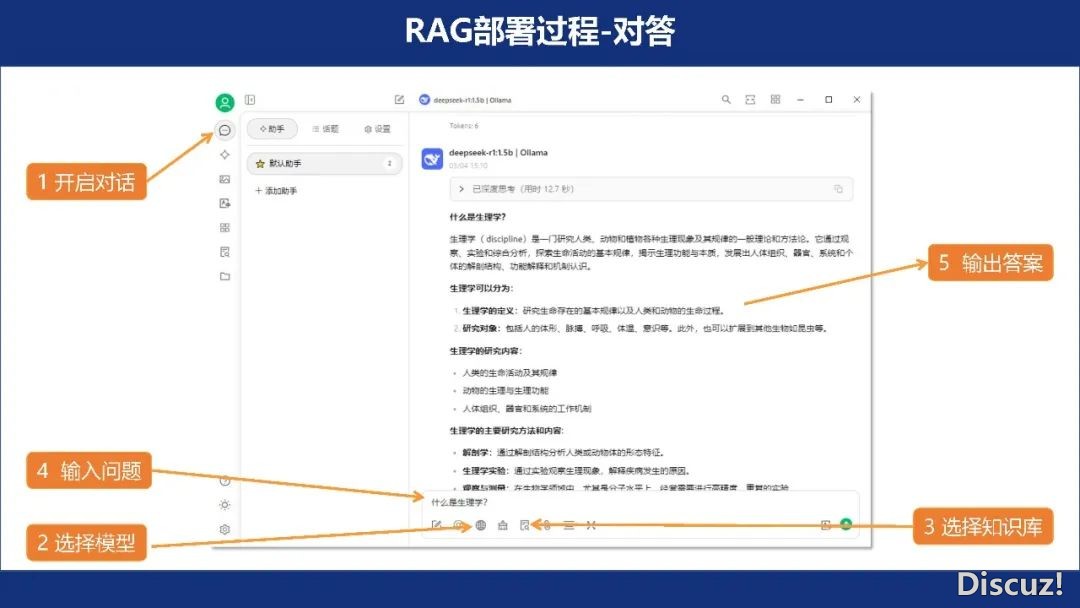Click the heading 生理学可以分为:

click(x=481, y=288)
